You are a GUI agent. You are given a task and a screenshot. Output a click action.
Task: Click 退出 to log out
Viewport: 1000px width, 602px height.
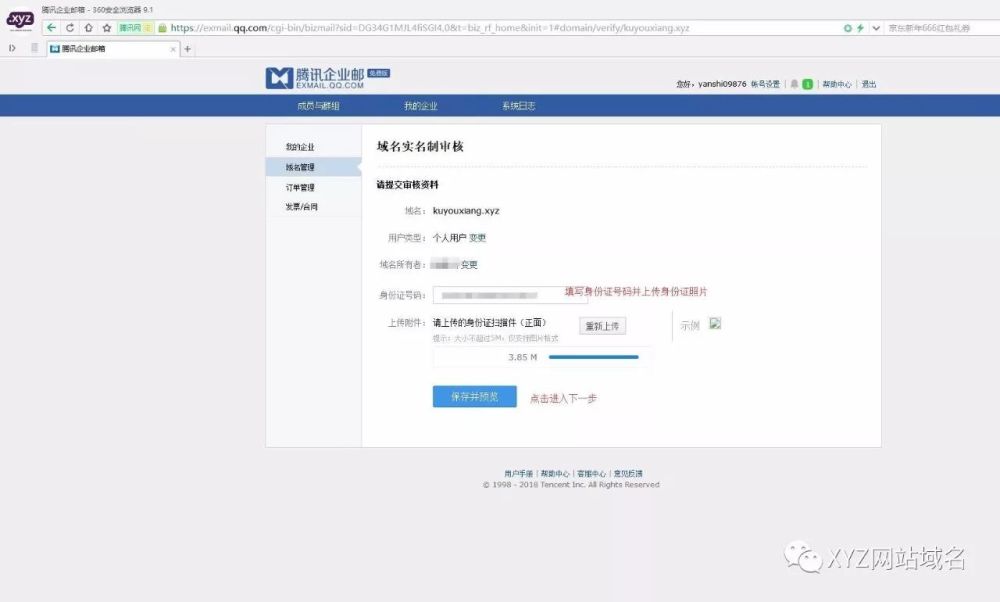869,84
